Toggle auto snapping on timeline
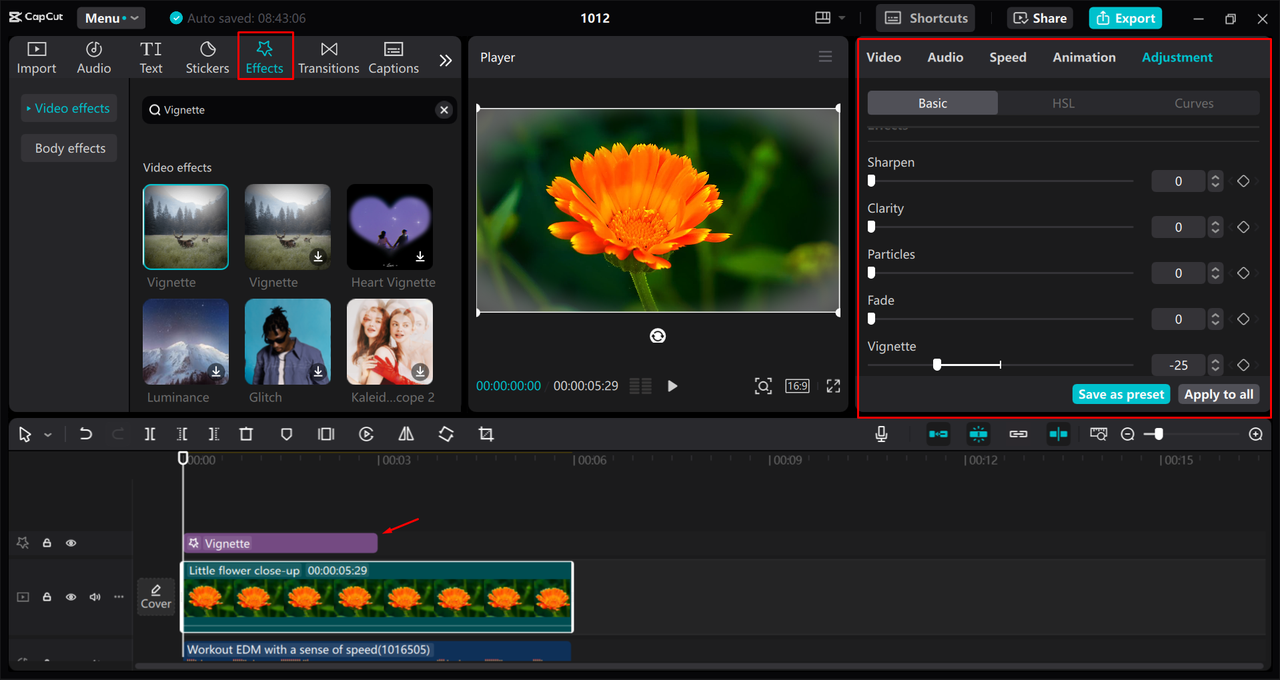 (978, 434)
